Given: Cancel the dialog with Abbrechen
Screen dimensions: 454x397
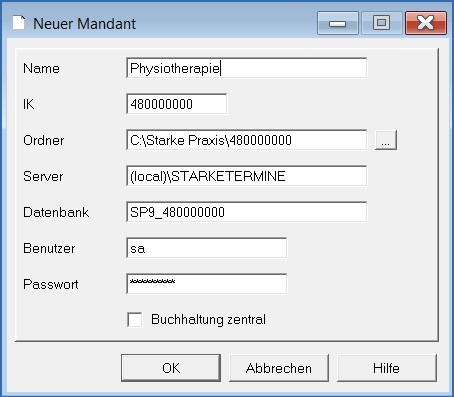Looking at the screenshot, I should pos(279,368).
